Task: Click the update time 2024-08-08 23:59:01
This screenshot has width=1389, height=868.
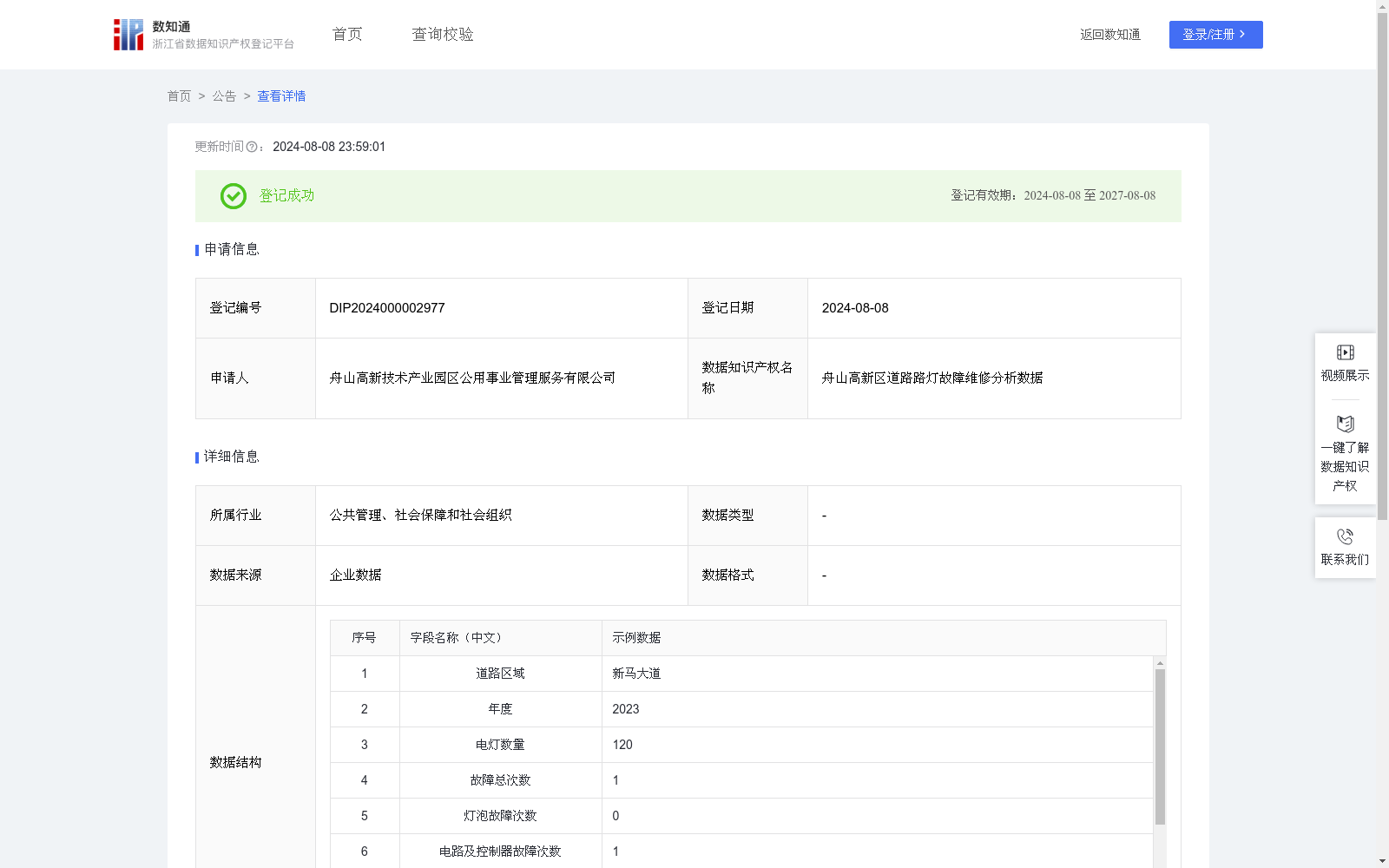Action: coord(329,147)
